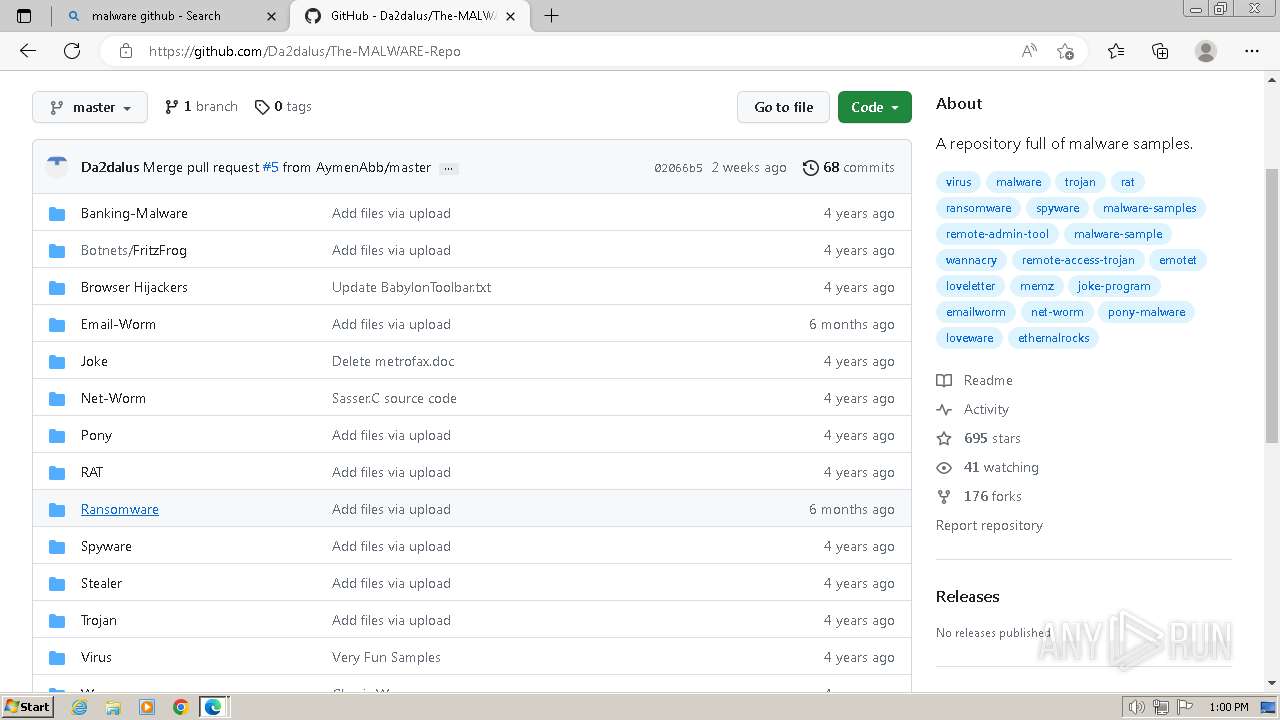The image size is (1280, 720).
Task: Open commit hash 02066b5
Action: (678, 168)
